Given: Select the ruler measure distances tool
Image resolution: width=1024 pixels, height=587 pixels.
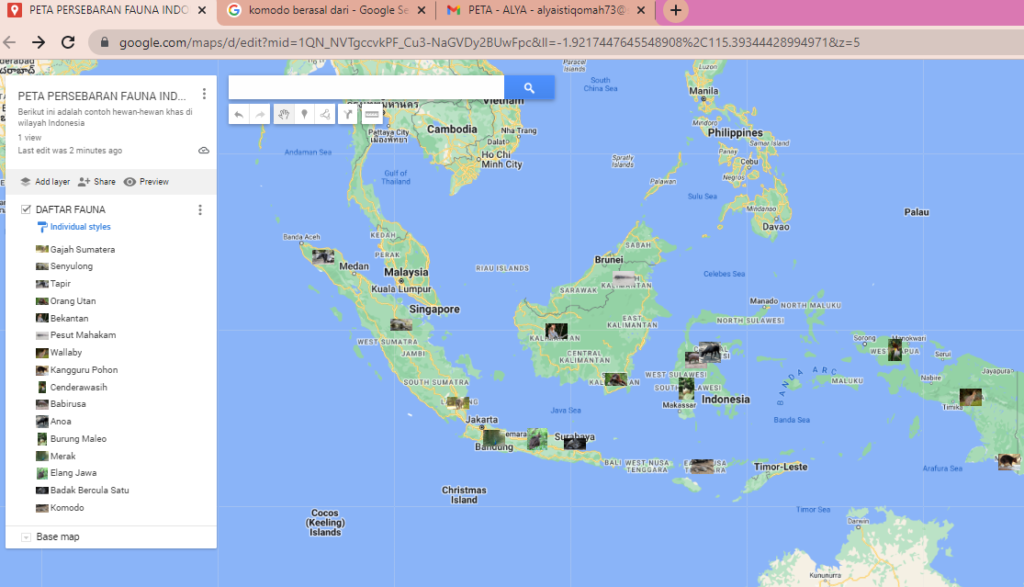Looking at the screenshot, I should (x=371, y=115).
